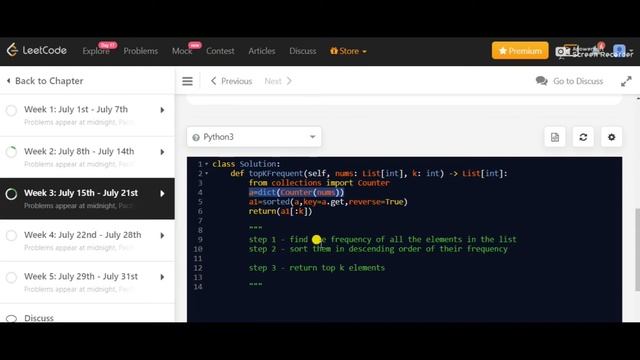
Task: Click the Week 1: July 1st - July 7th title
Action: pyautogui.click(x=76, y=109)
